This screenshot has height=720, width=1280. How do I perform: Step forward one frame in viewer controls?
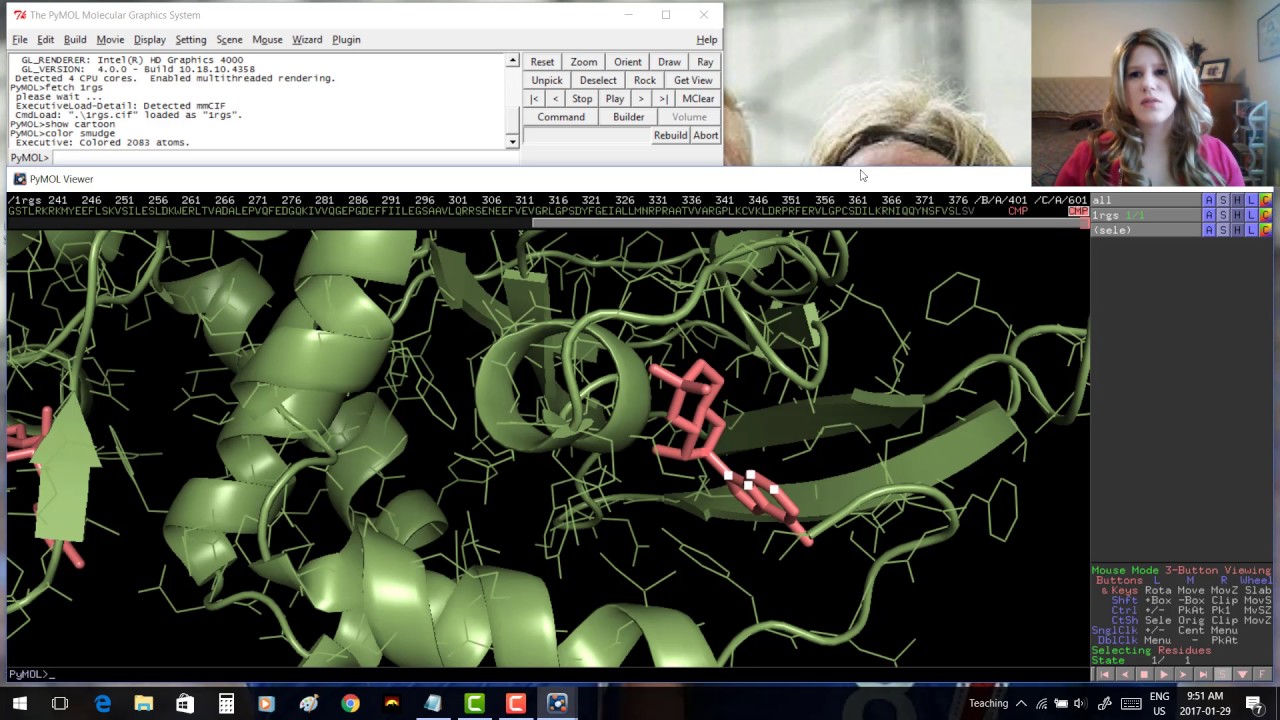coord(1183,675)
